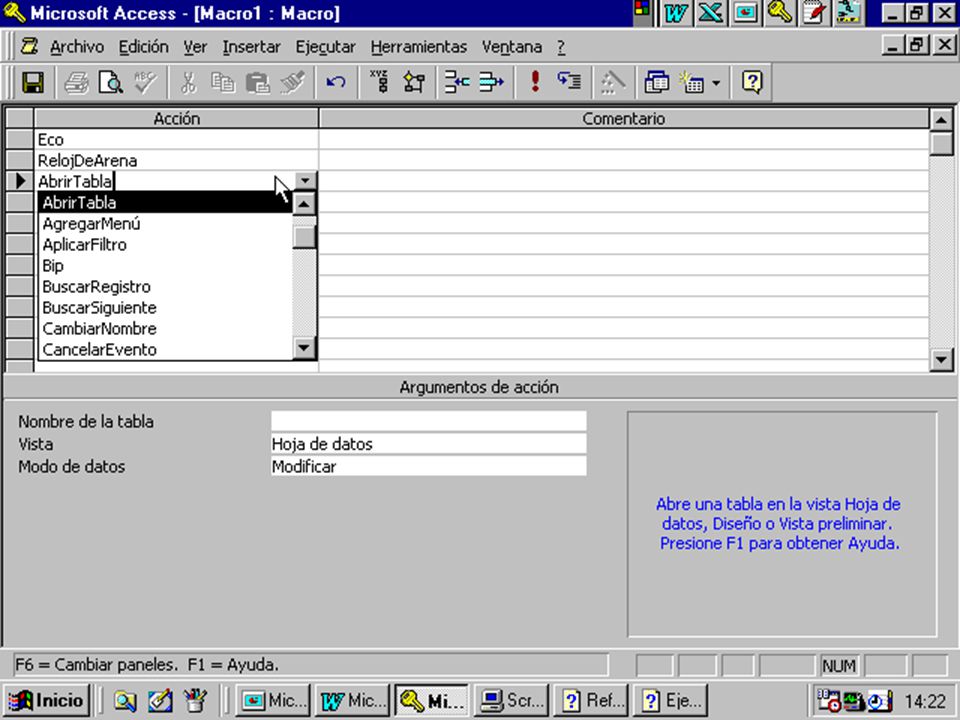
Task: Click the action list scroll up arrow
Action: pos(304,203)
